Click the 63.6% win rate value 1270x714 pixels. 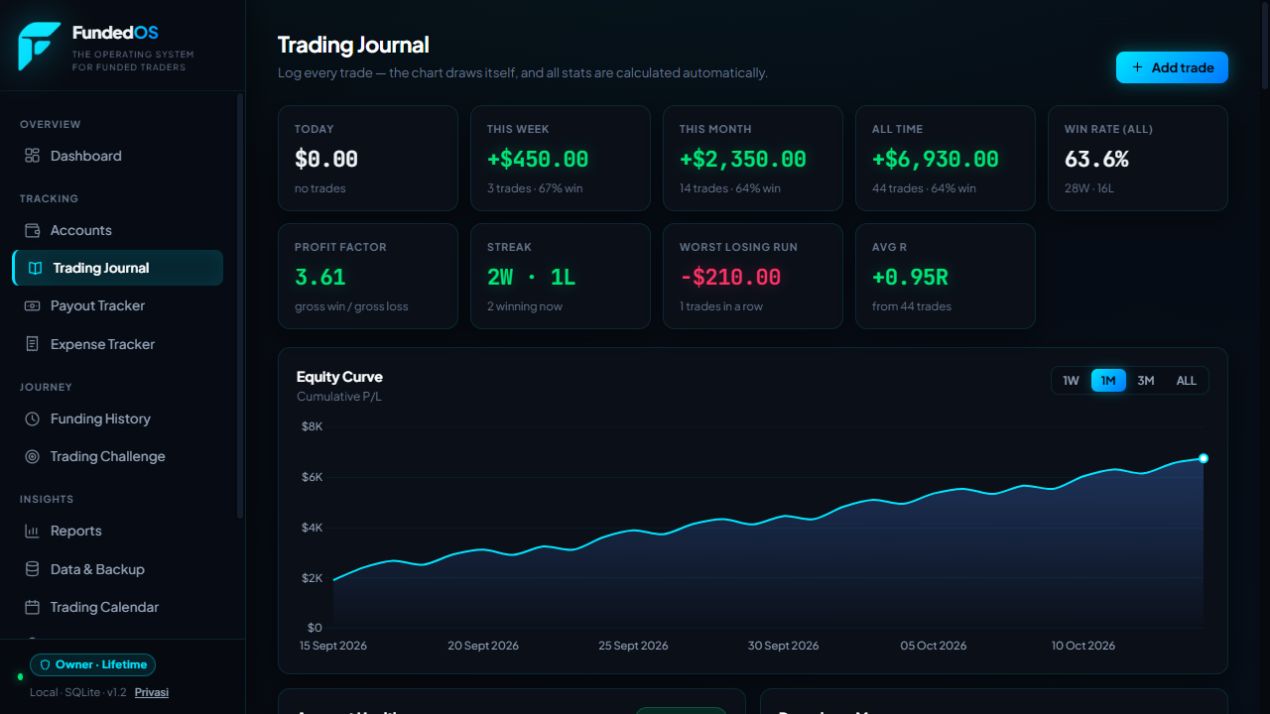[1096, 159]
